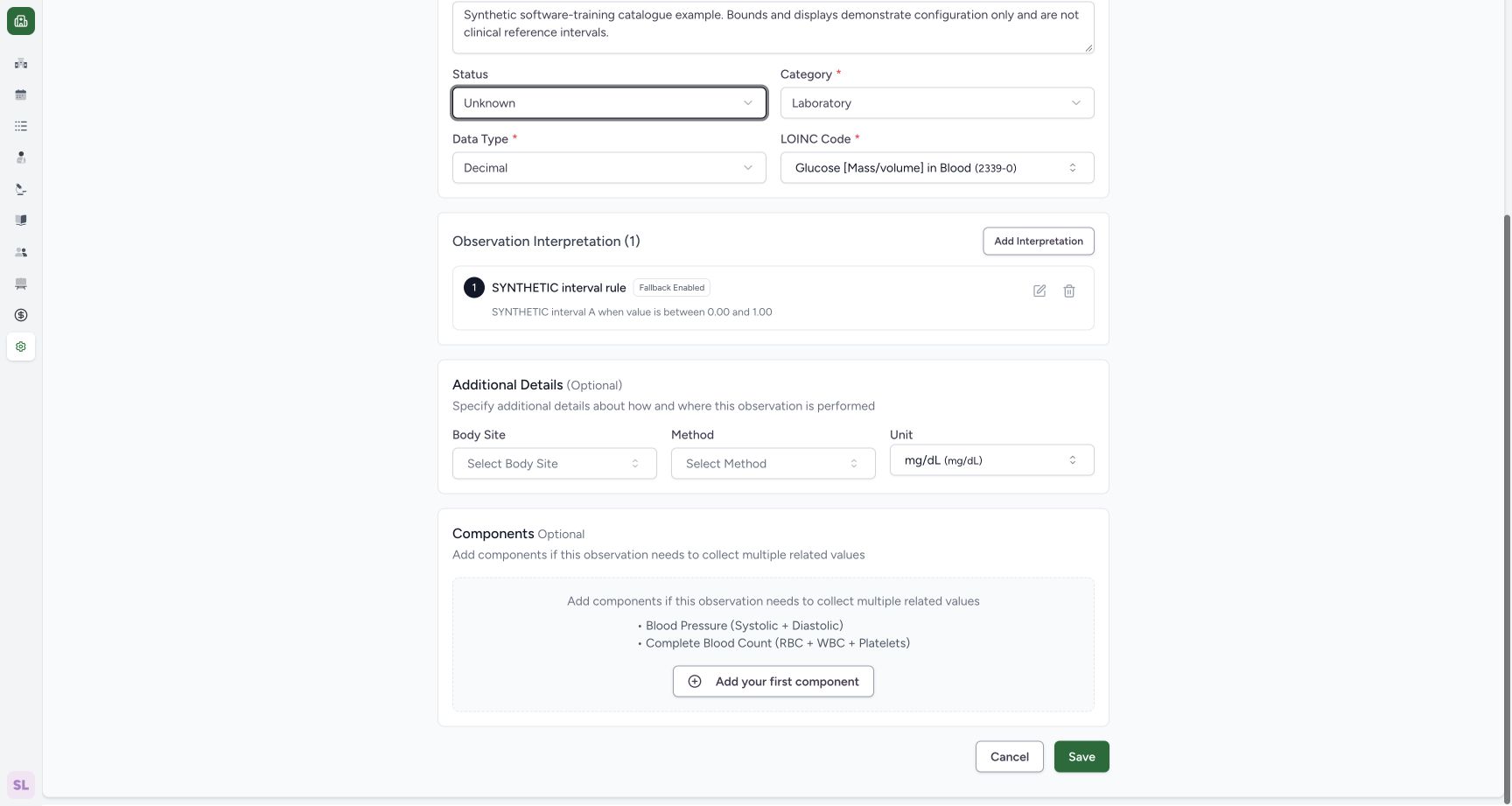Click Add your first component
This screenshot has height=806, width=1512.
(773, 682)
